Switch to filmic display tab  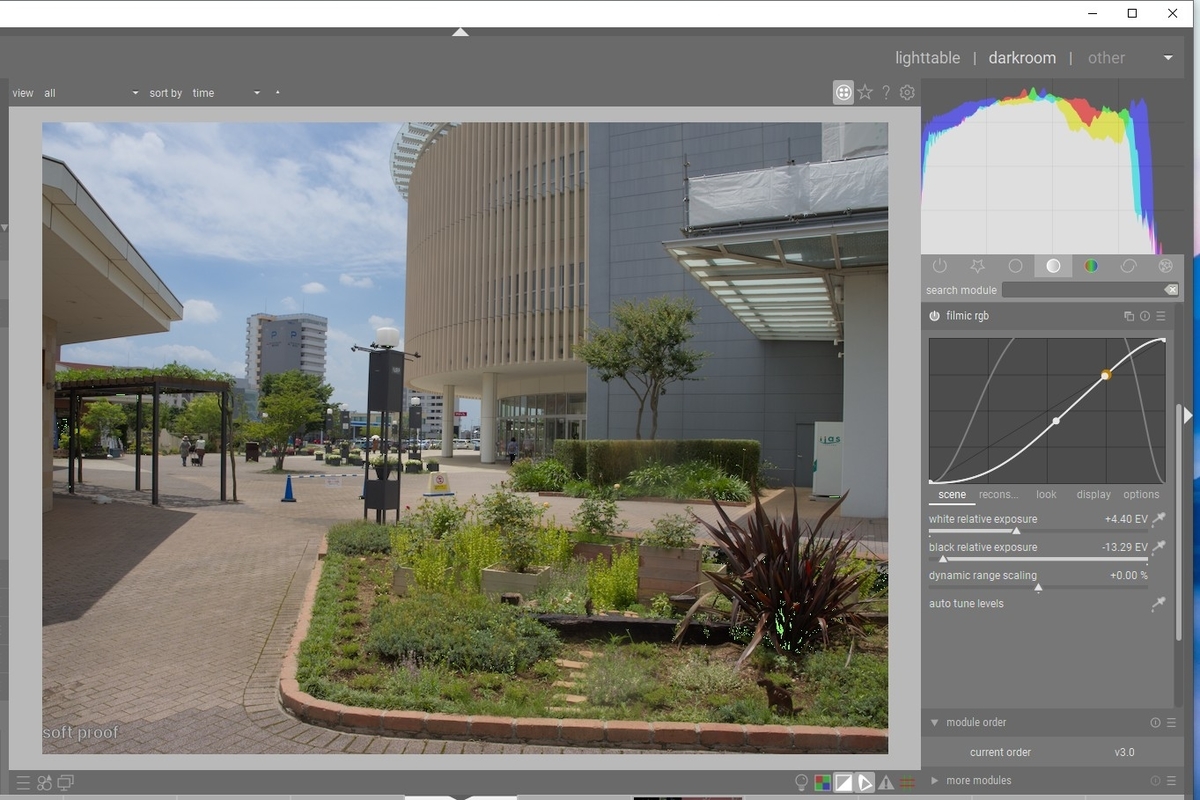(x=1094, y=495)
